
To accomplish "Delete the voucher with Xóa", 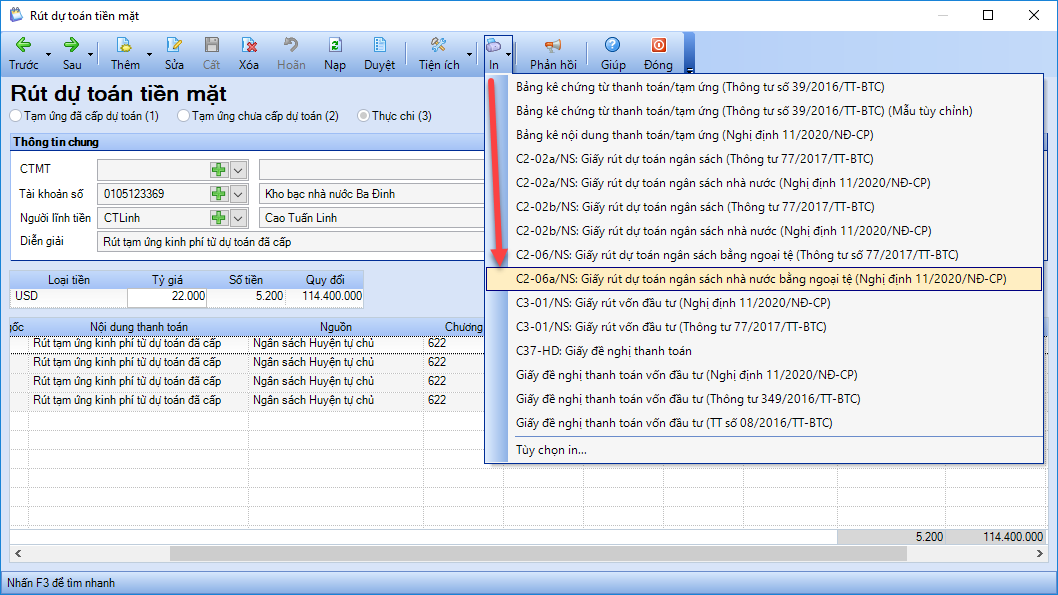I will tap(248, 54).
